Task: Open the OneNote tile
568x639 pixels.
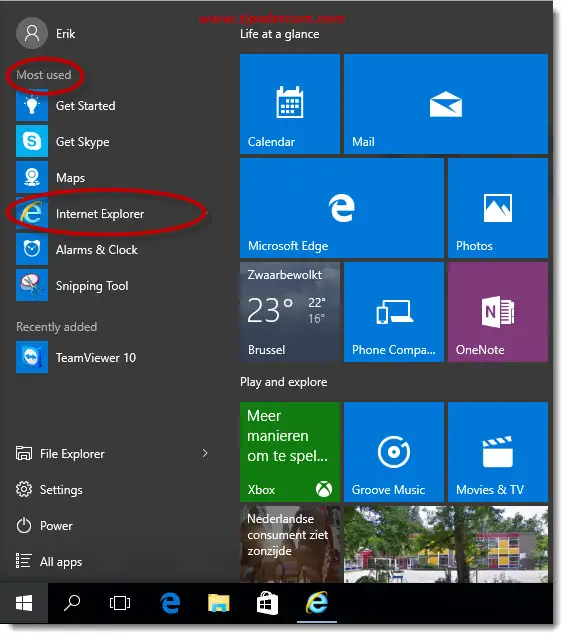Action: pyautogui.click(x=498, y=312)
